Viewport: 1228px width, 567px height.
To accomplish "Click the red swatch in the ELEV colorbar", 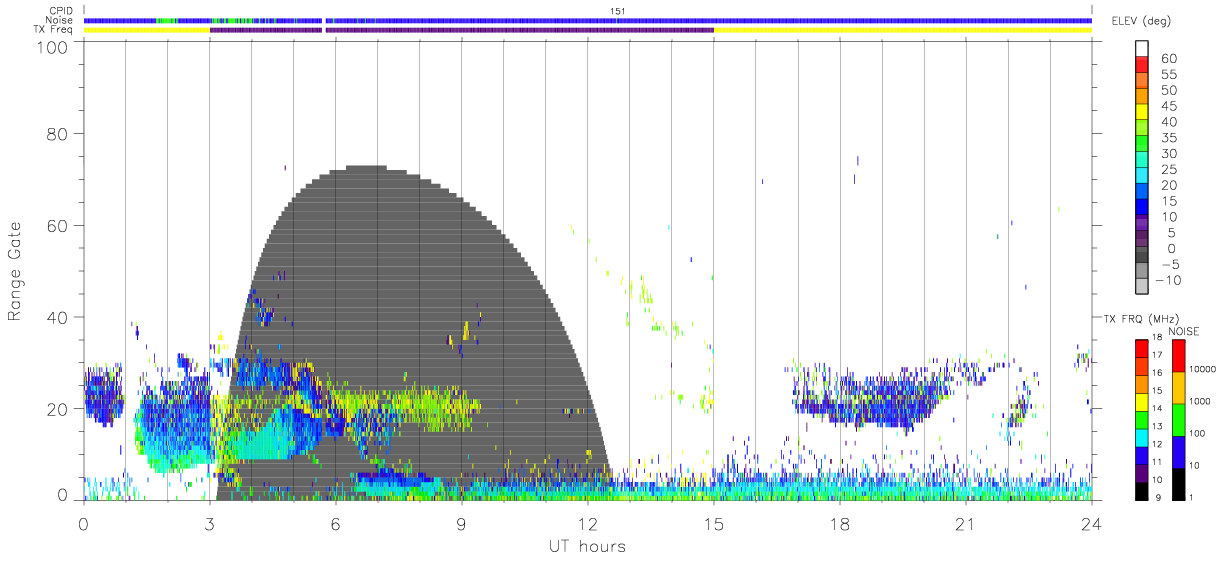I will [x=1142, y=67].
